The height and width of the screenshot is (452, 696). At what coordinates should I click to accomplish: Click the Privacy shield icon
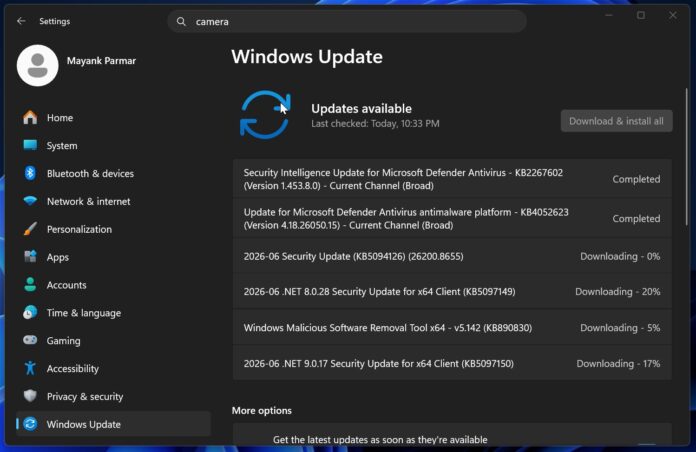(30, 396)
